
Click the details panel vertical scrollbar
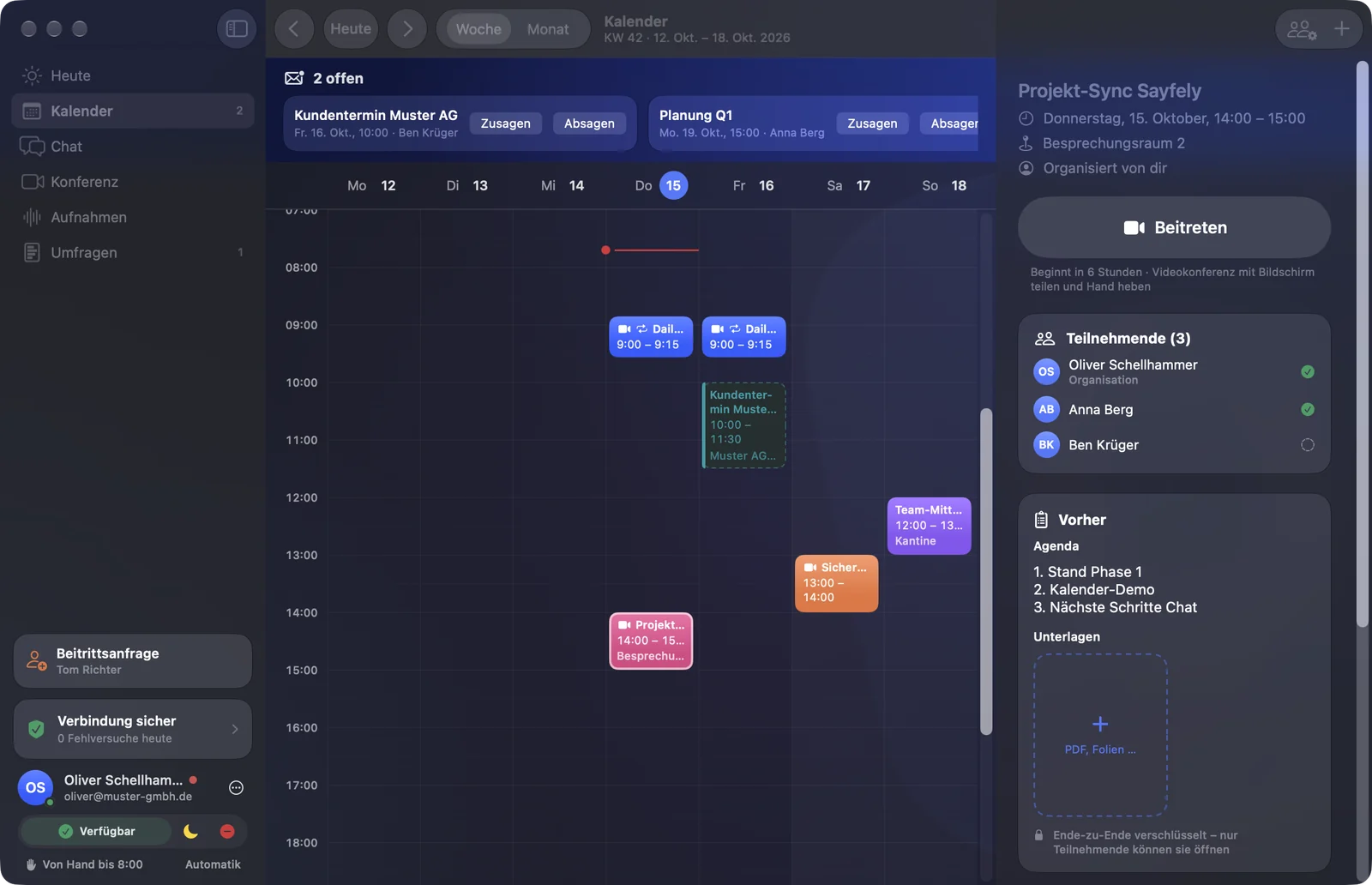(x=1362, y=344)
